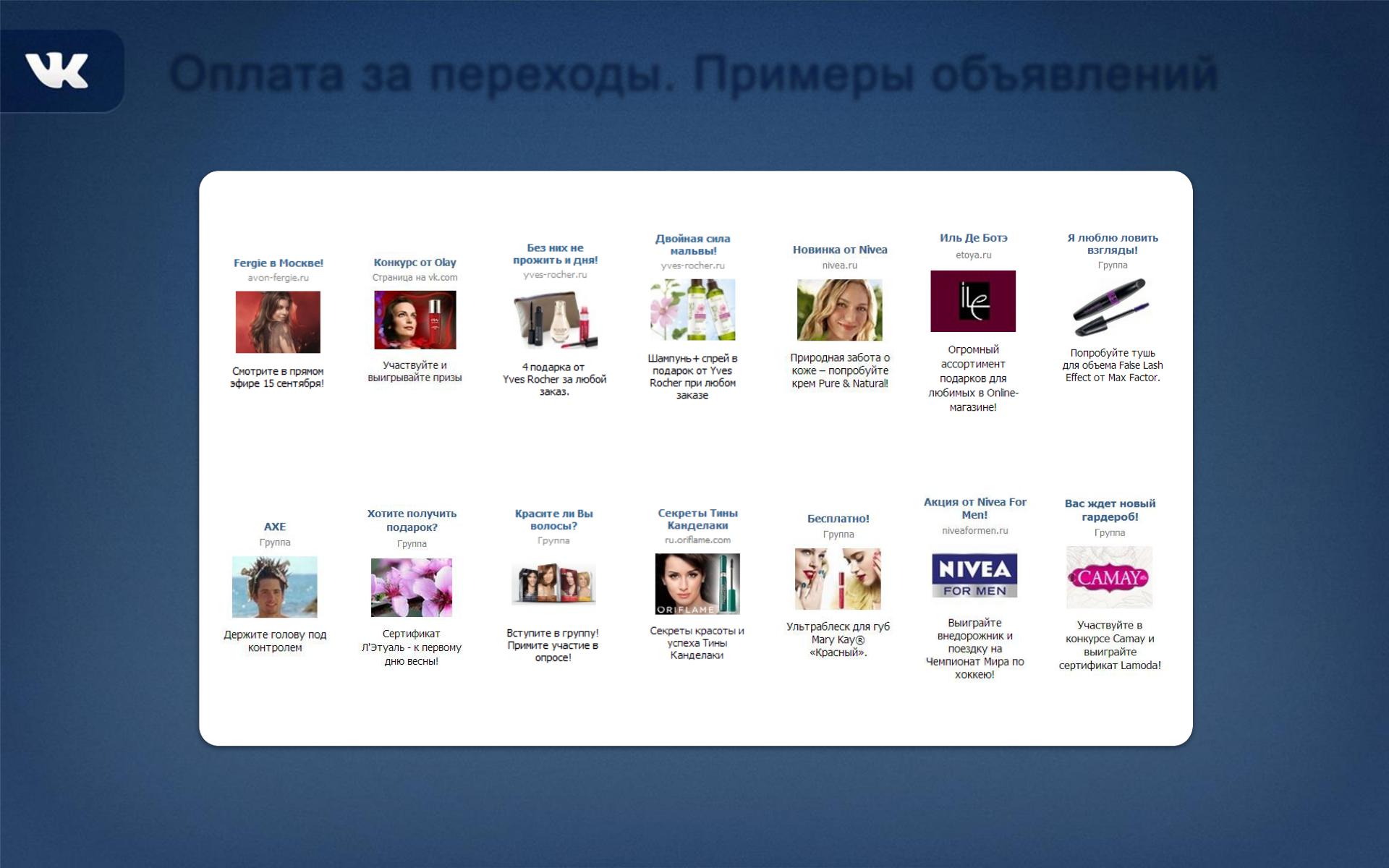
Task: Click the Nivea blonde woman image
Action: click(840, 310)
